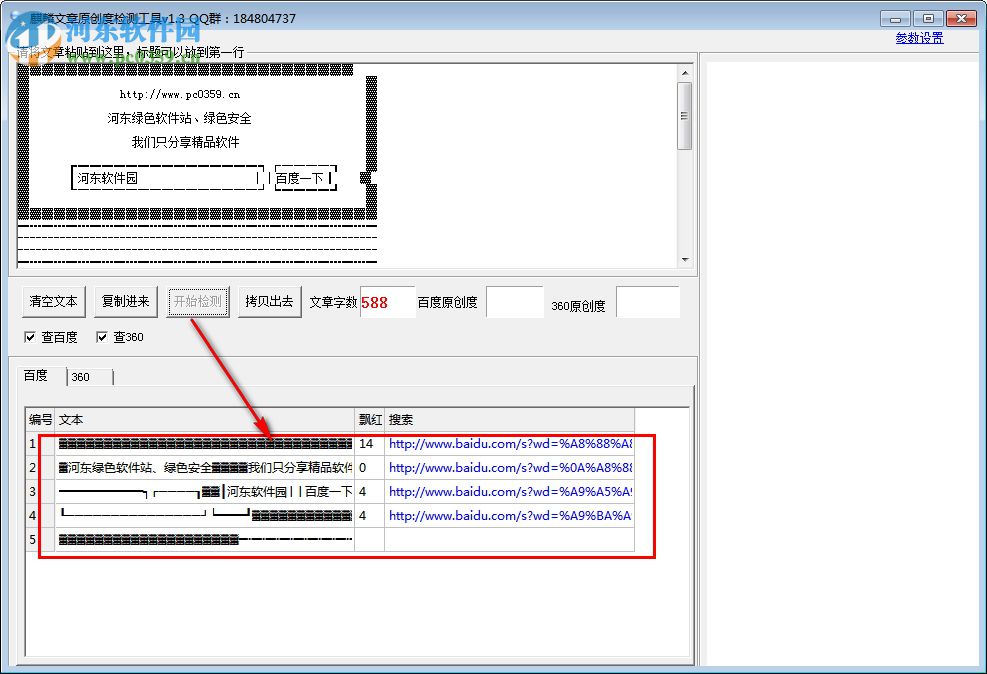The height and width of the screenshot is (674, 987).
Task: Open the Baidu link in row 4
Action: click(x=510, y=515)
